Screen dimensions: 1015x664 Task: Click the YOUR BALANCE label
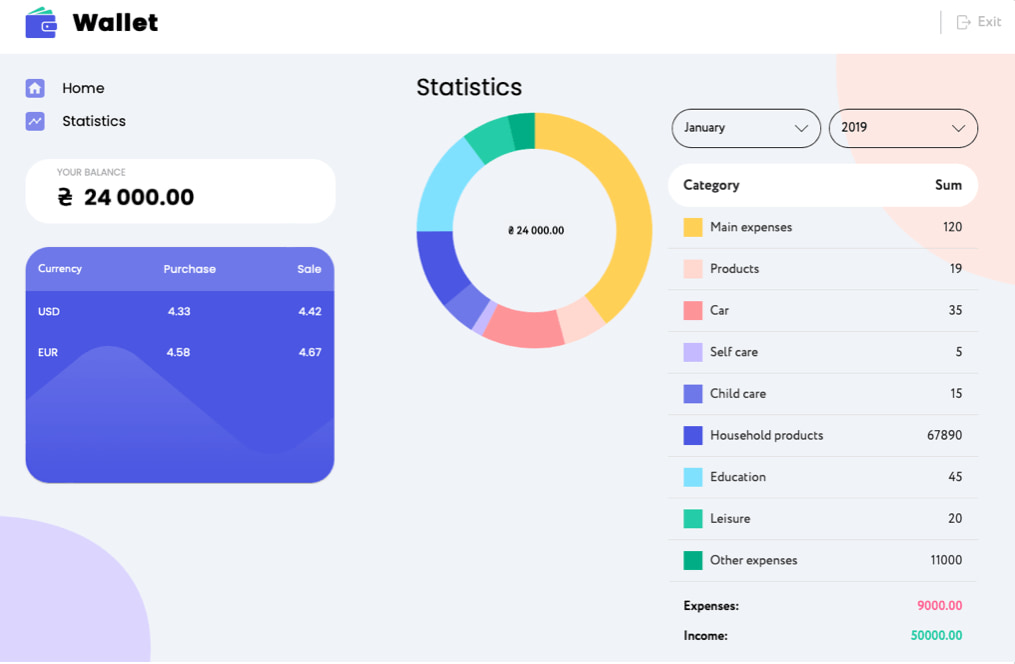tap(91, 172)
